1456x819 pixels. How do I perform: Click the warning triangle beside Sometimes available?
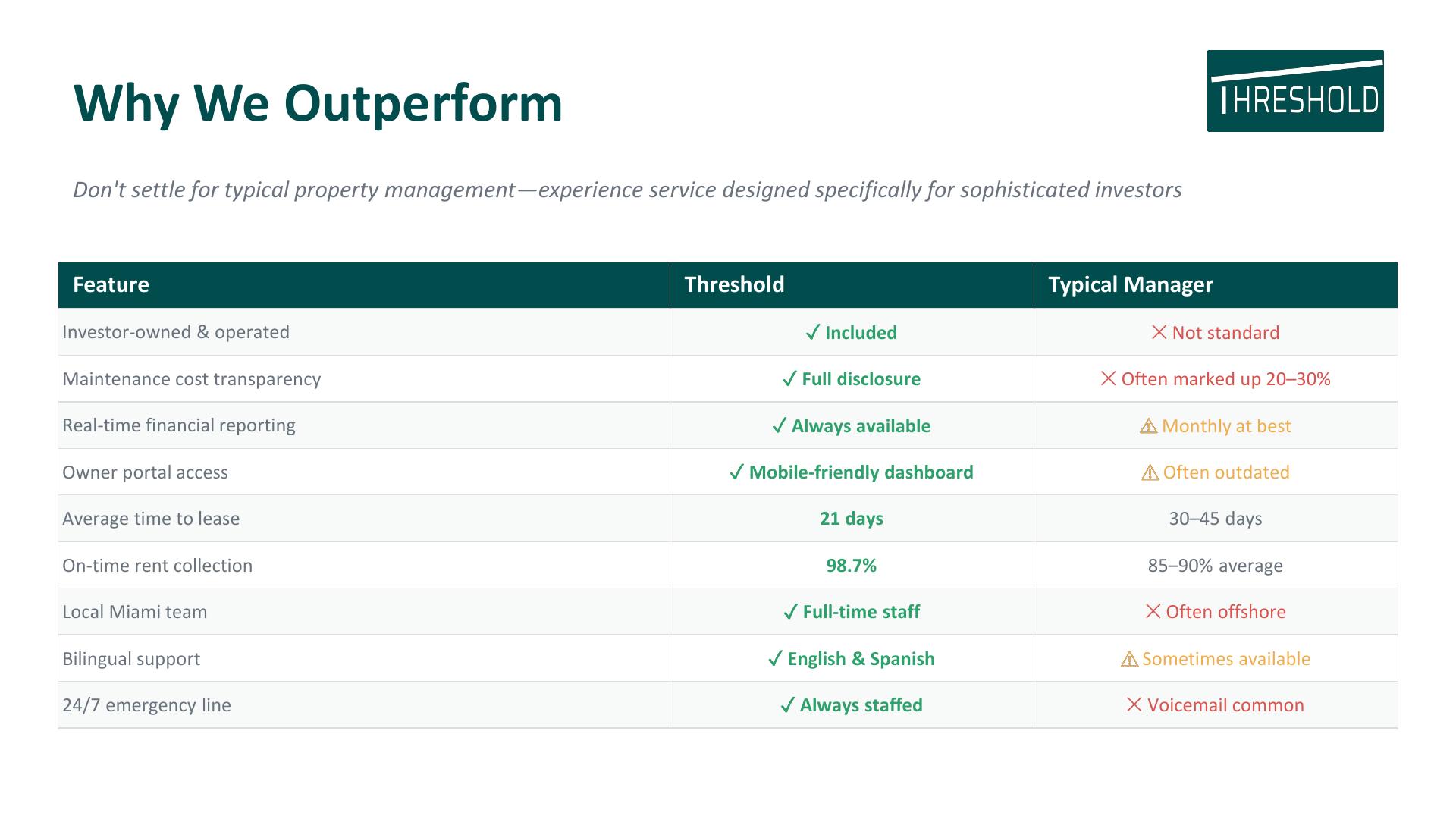[1129, 659]
